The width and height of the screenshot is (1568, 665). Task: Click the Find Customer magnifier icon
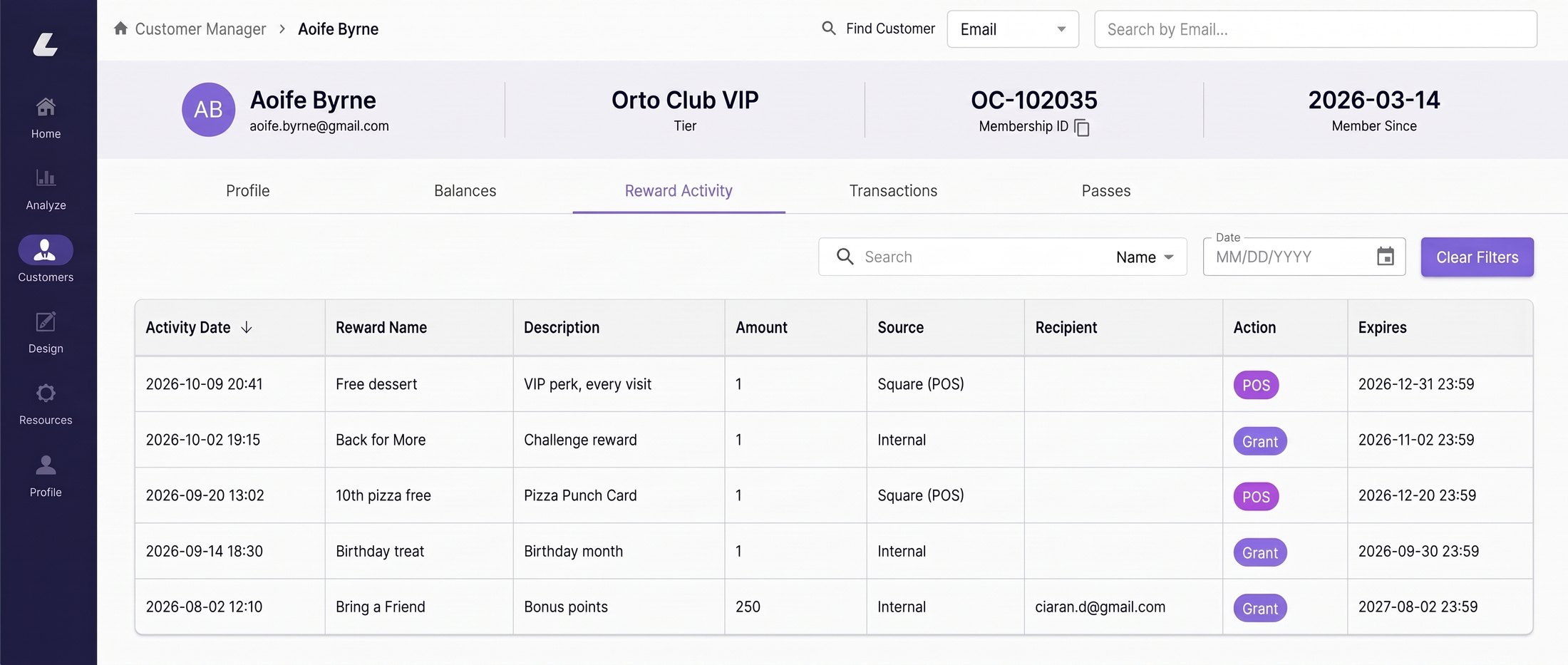tap(829, 29)
